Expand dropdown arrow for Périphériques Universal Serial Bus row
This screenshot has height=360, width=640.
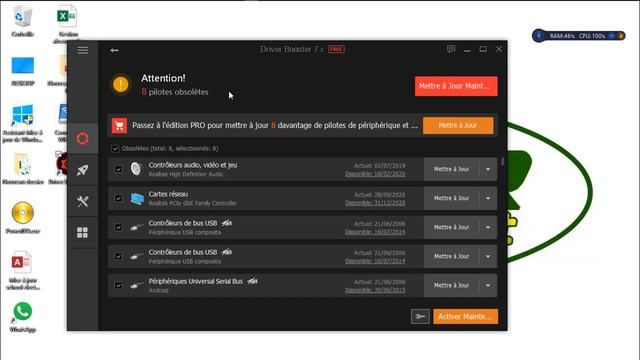(x=488, y=285)
